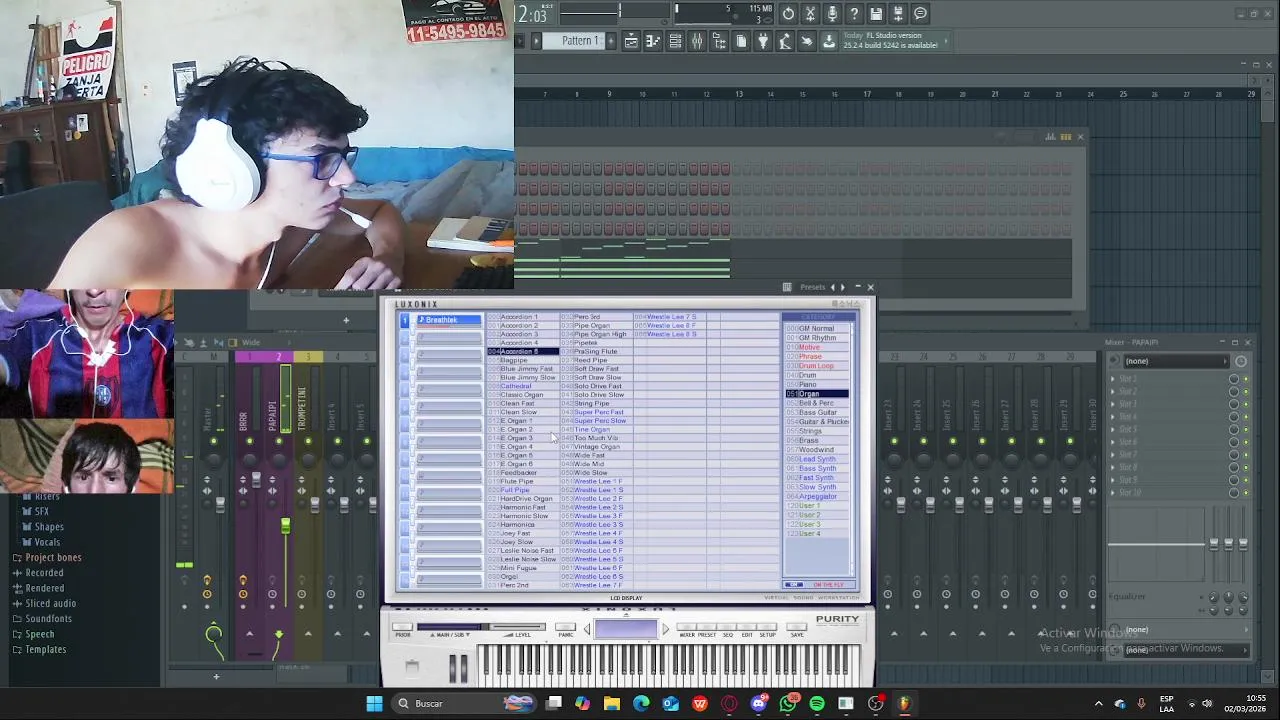The height and width of the screenshot is (720, 1280).
Task: Click the scissors edit-tools icon in the top toolbar
Action: (x=810, y=13)
